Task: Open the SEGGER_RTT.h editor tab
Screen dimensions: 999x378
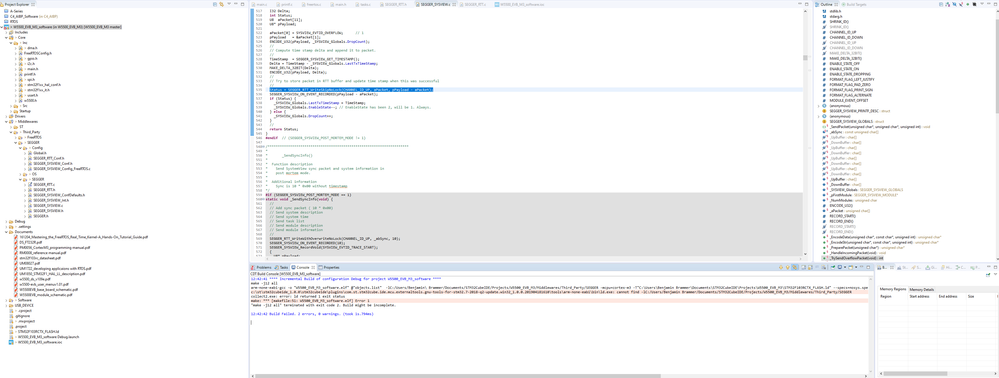Action: (395, 4)
